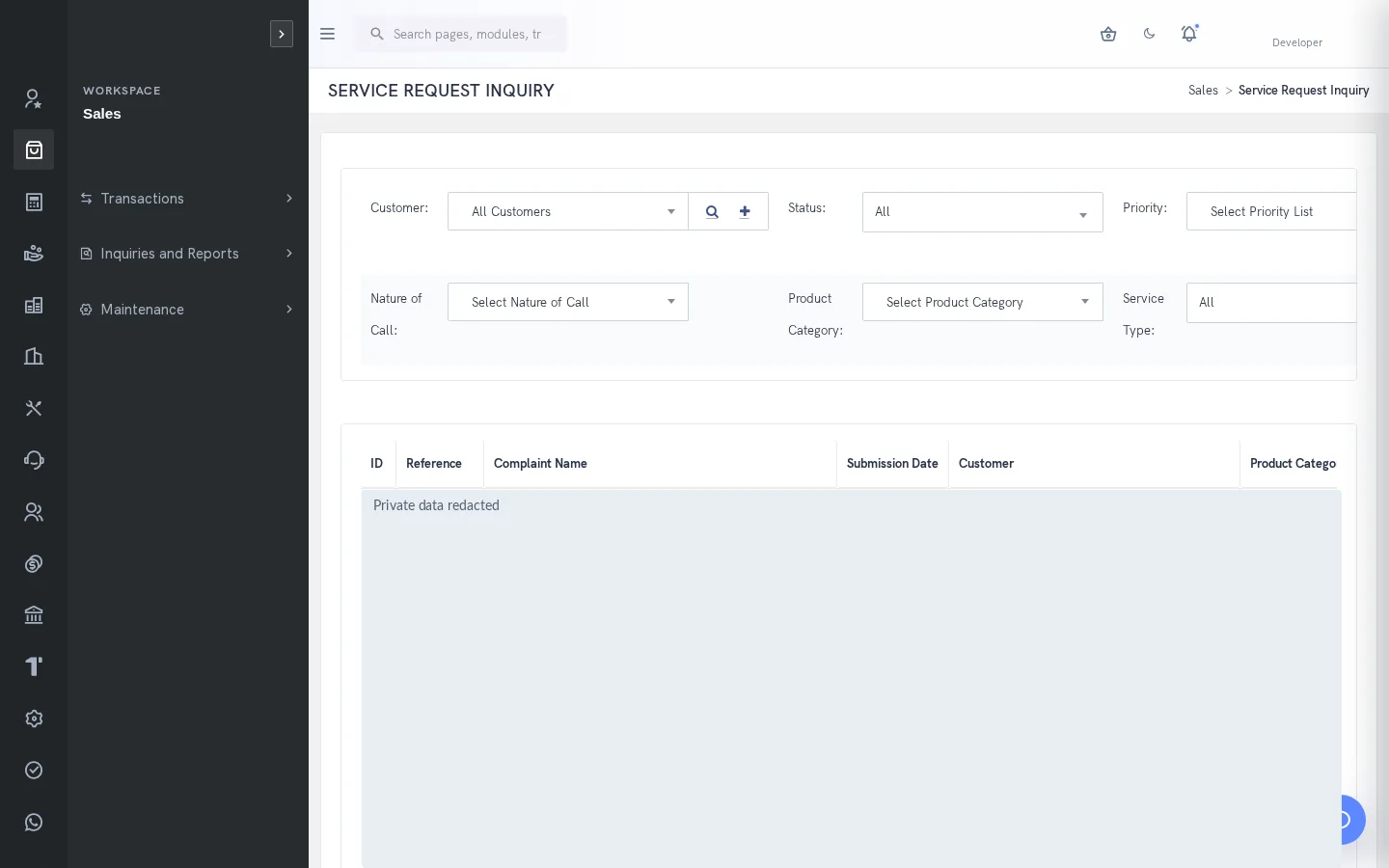Screen dimensions: 1389x868
Task: Open the Status dropdown showing All
Action: coord(983,212)
